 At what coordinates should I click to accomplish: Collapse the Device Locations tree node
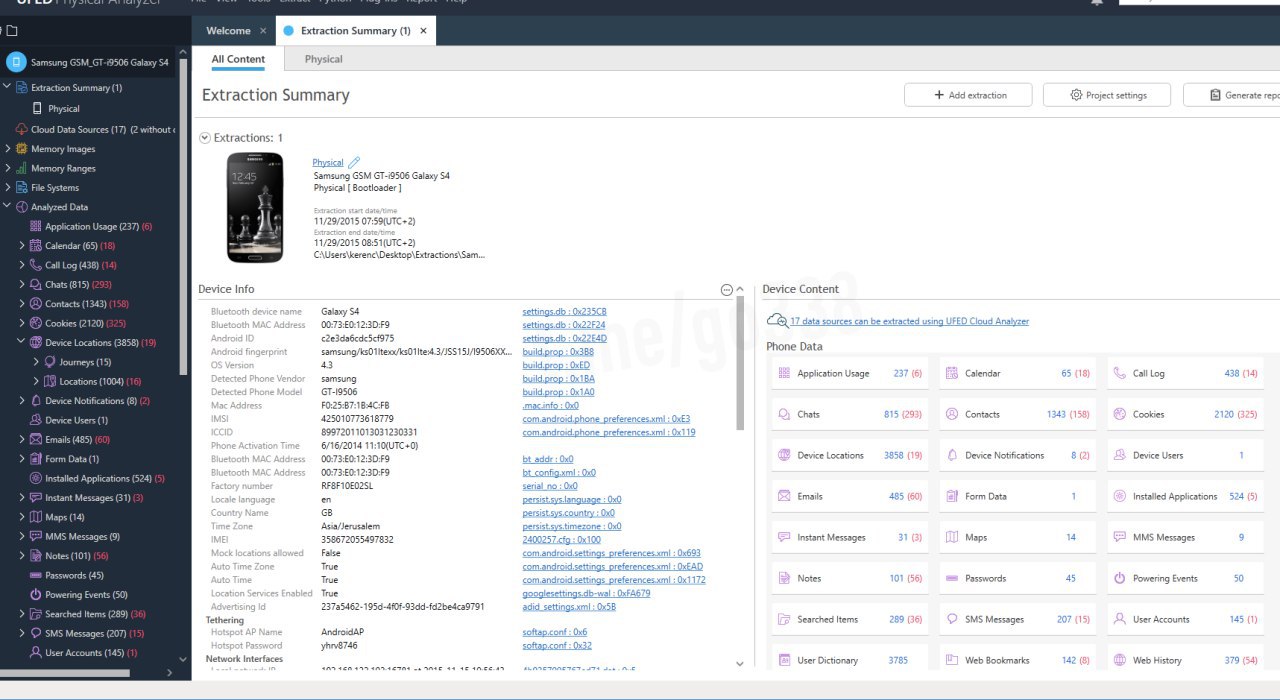pos(22,342)
